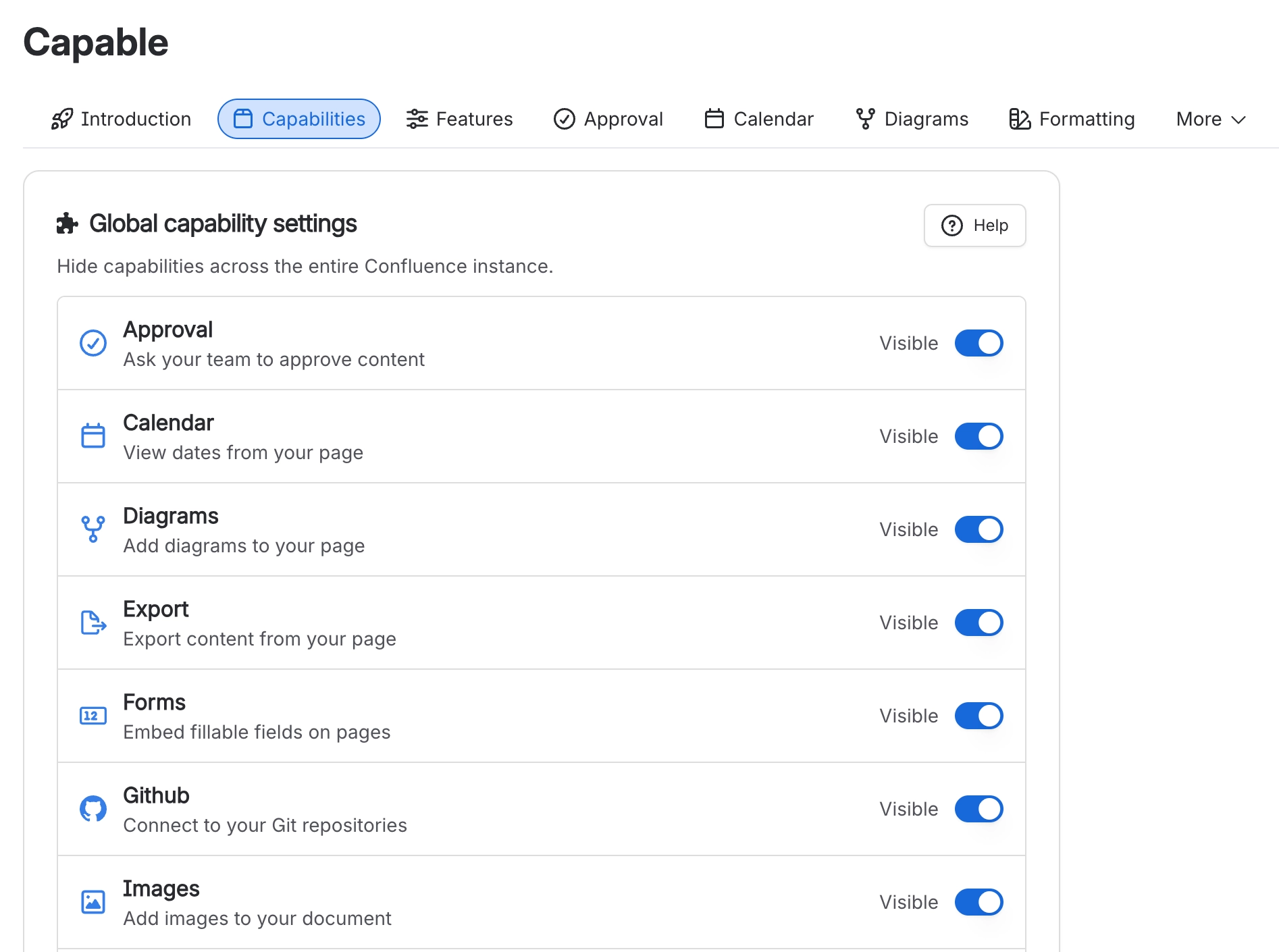Toggle the Images capability switch

[979, 902]
